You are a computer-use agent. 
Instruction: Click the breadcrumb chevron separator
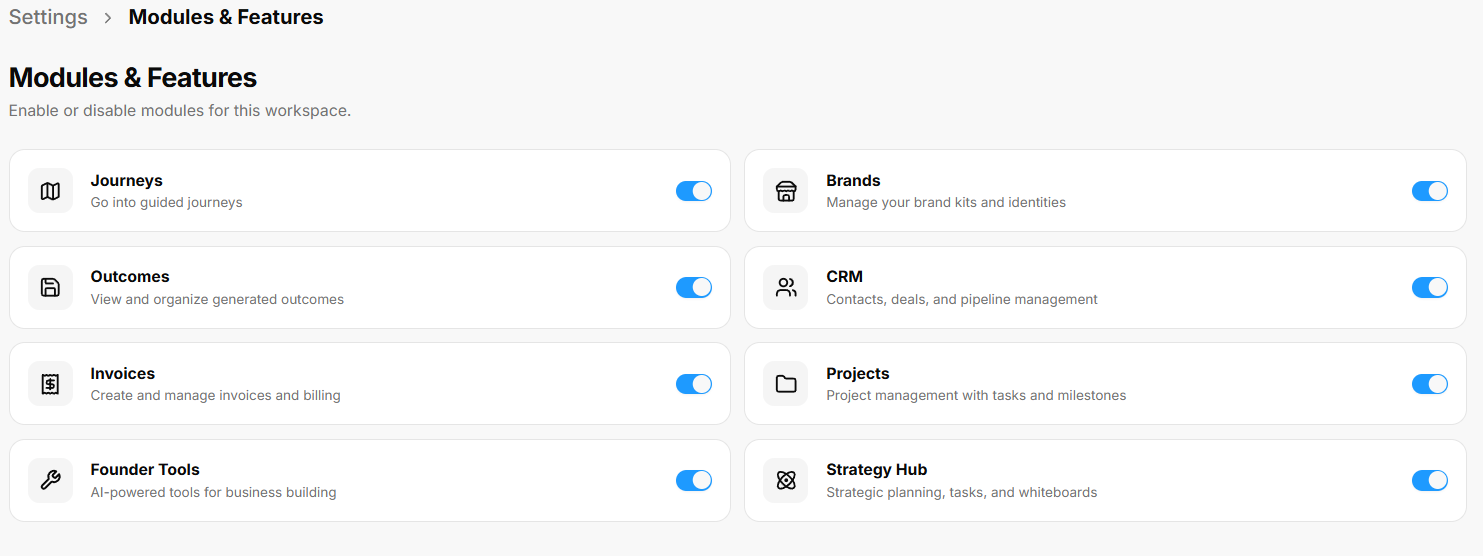pos(108,18)
